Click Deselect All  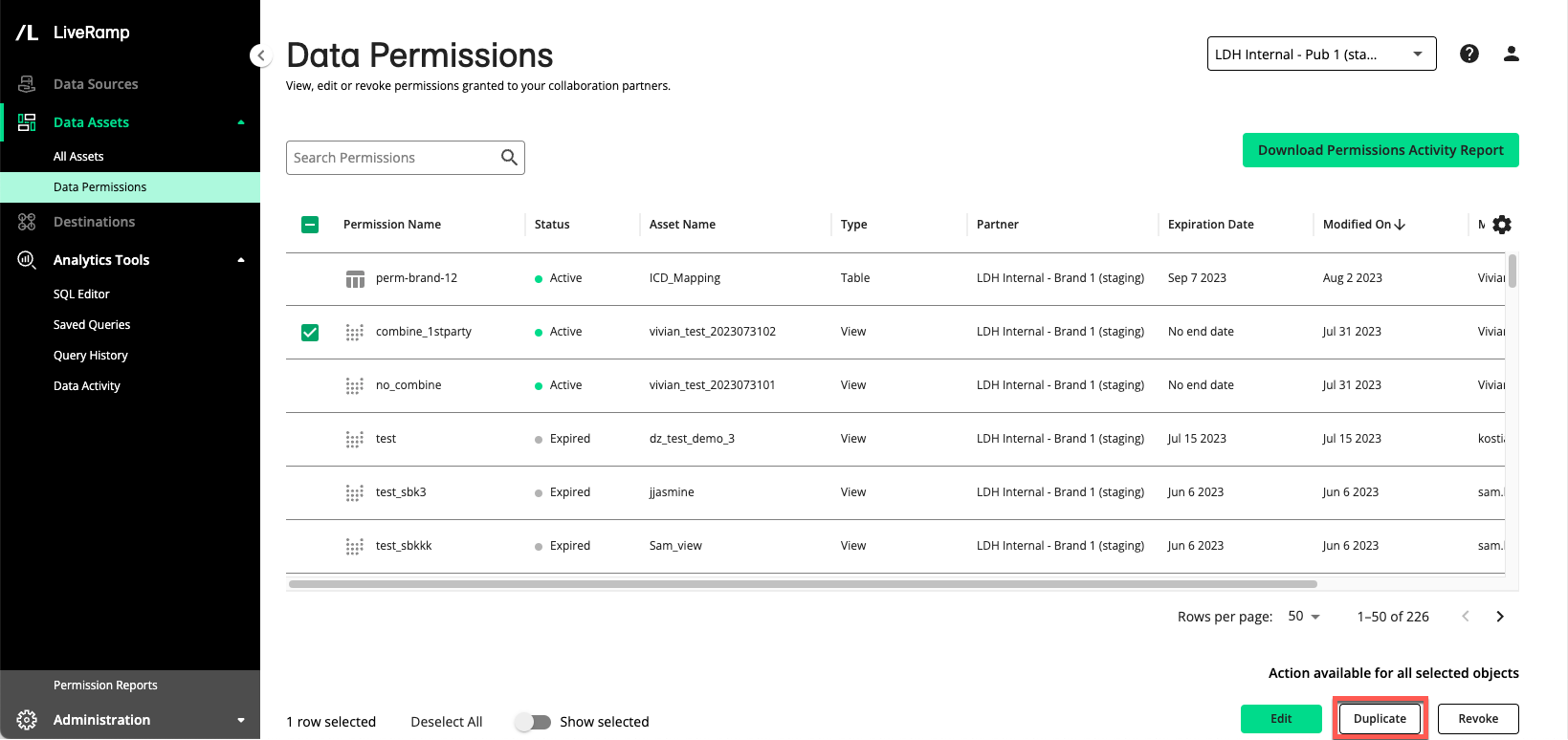click(447, 722)
